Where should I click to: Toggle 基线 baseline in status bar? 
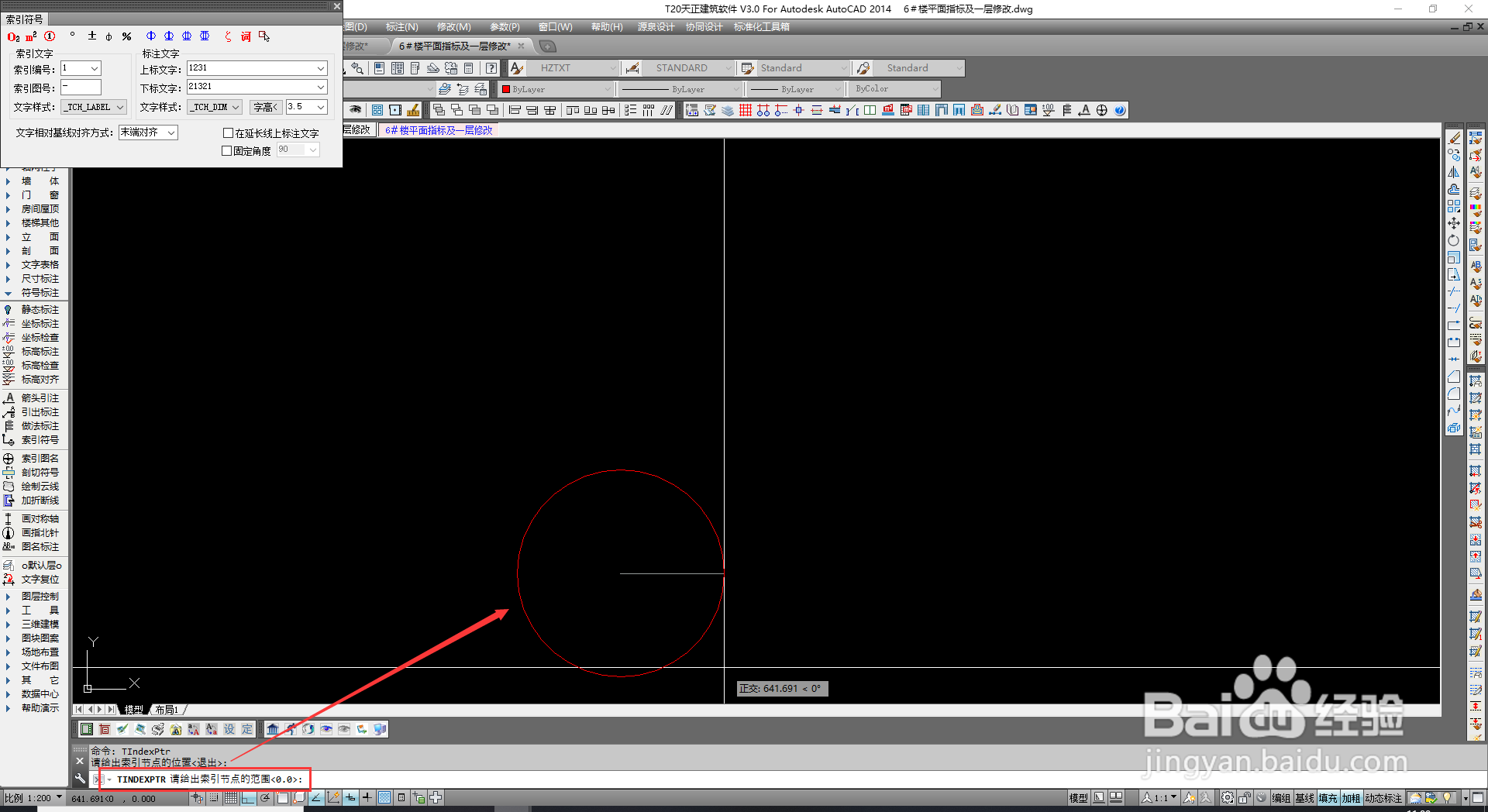[x=1305, y=798]
